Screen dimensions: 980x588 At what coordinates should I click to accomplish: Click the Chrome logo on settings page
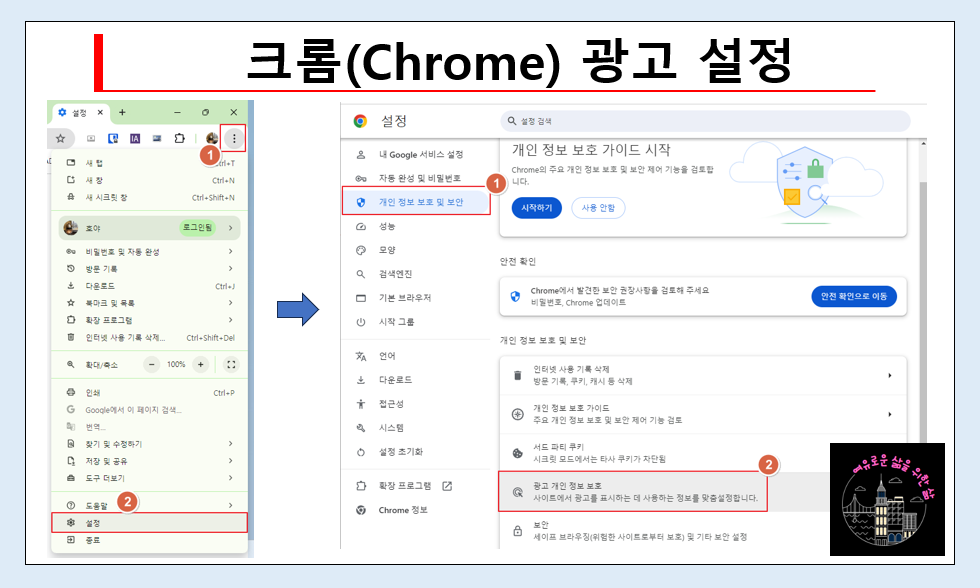(360, 121)
